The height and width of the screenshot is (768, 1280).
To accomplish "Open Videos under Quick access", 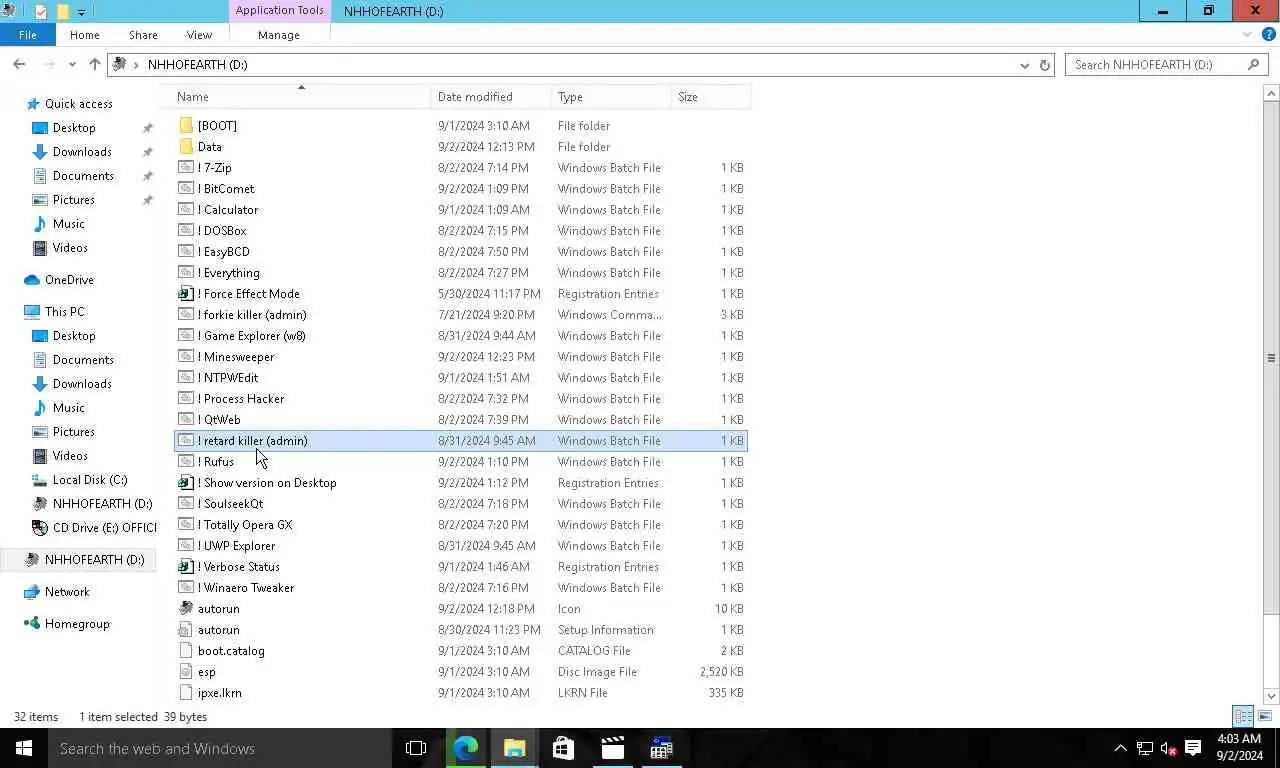I will click(70, 248).
